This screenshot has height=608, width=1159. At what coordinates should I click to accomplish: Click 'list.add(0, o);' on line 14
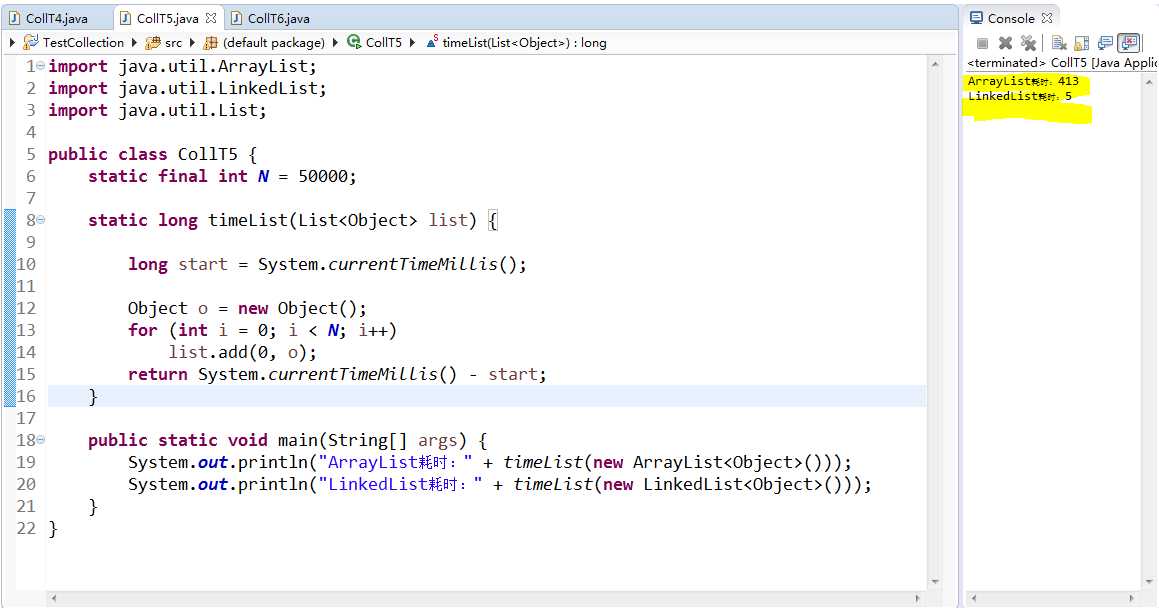pyautogui.click(x=242, y=352)
